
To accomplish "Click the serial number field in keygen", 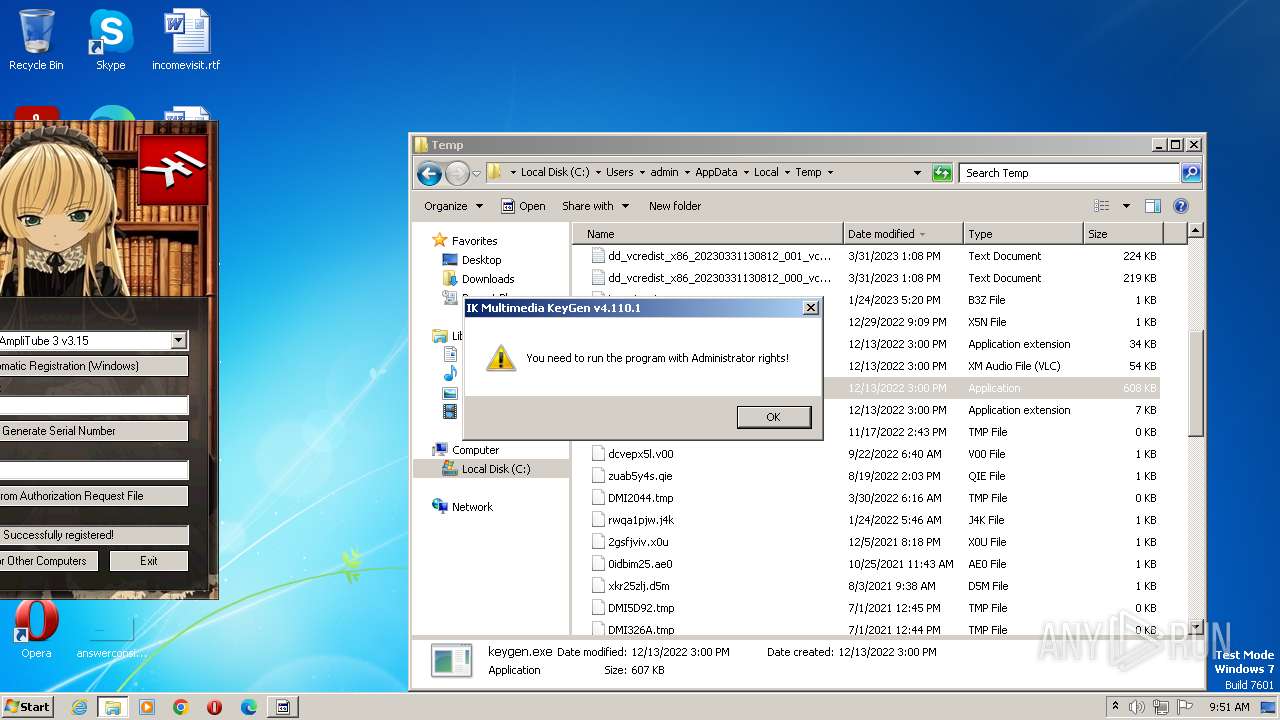I will coord(94,405).
